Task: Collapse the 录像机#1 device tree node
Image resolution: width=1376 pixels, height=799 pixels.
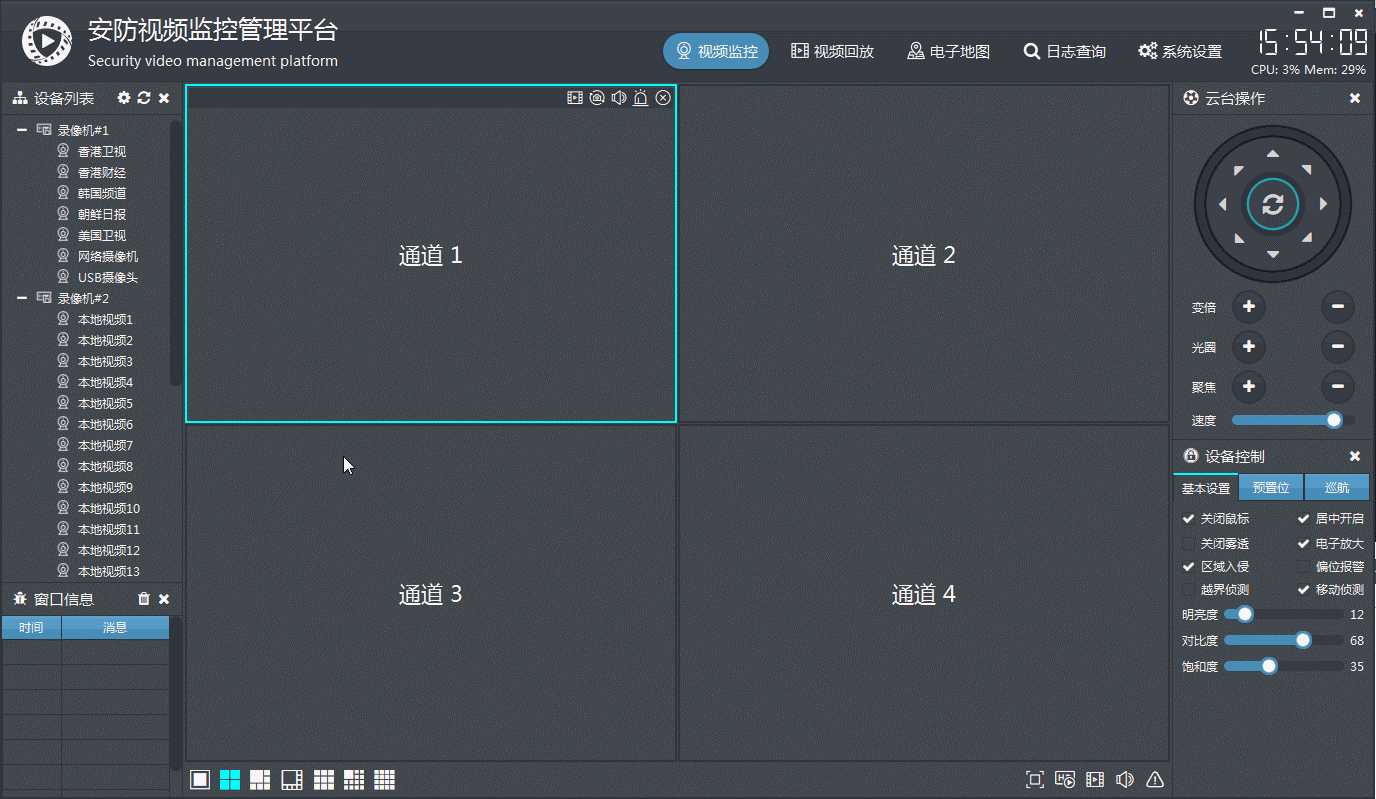Action: coord(22,129)
